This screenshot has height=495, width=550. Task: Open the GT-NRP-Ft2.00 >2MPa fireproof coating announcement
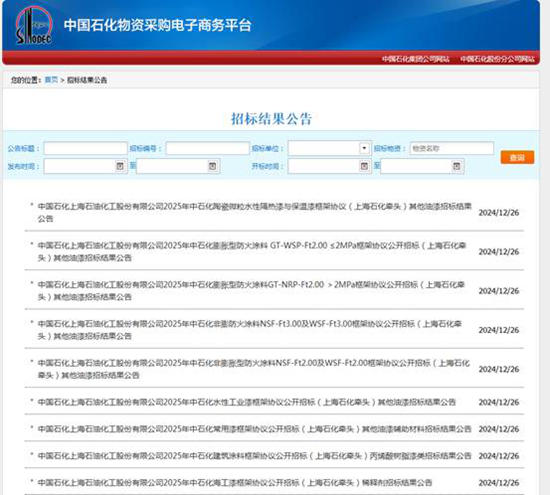tap(251, 291)
